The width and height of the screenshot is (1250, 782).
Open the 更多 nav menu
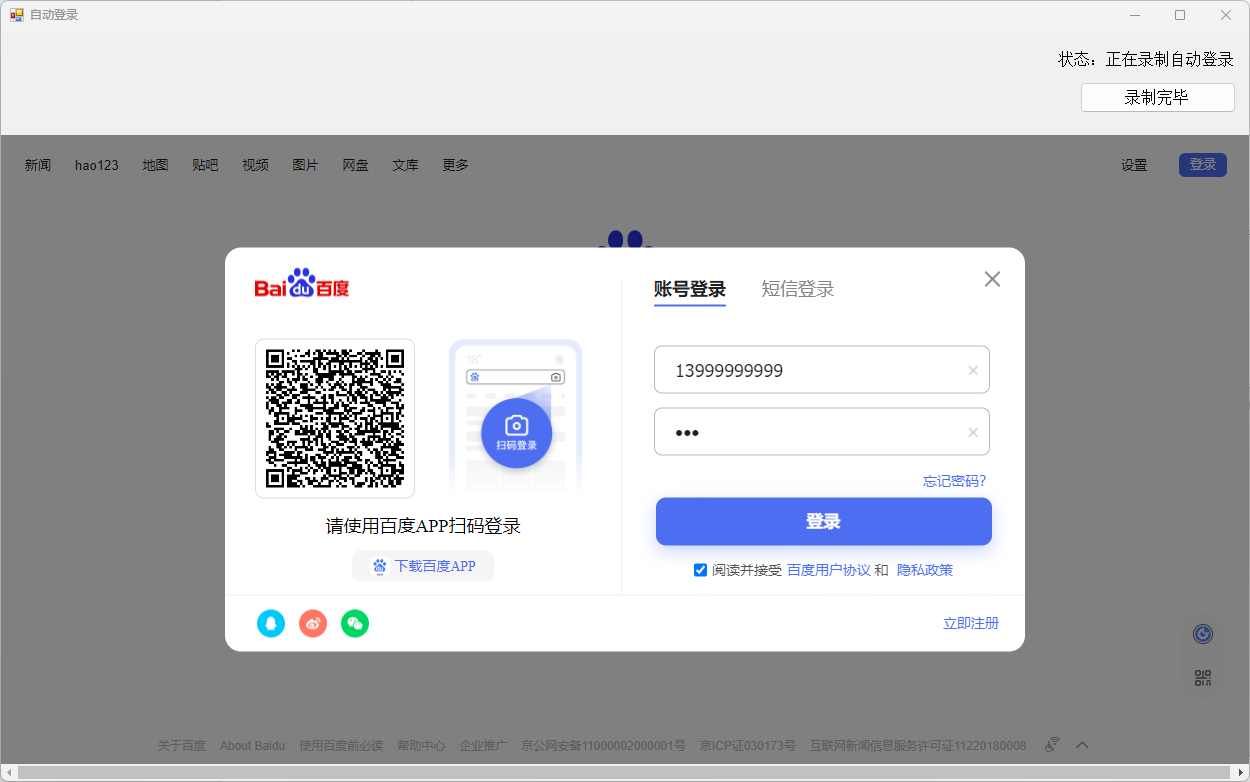[x=455, y=165]
